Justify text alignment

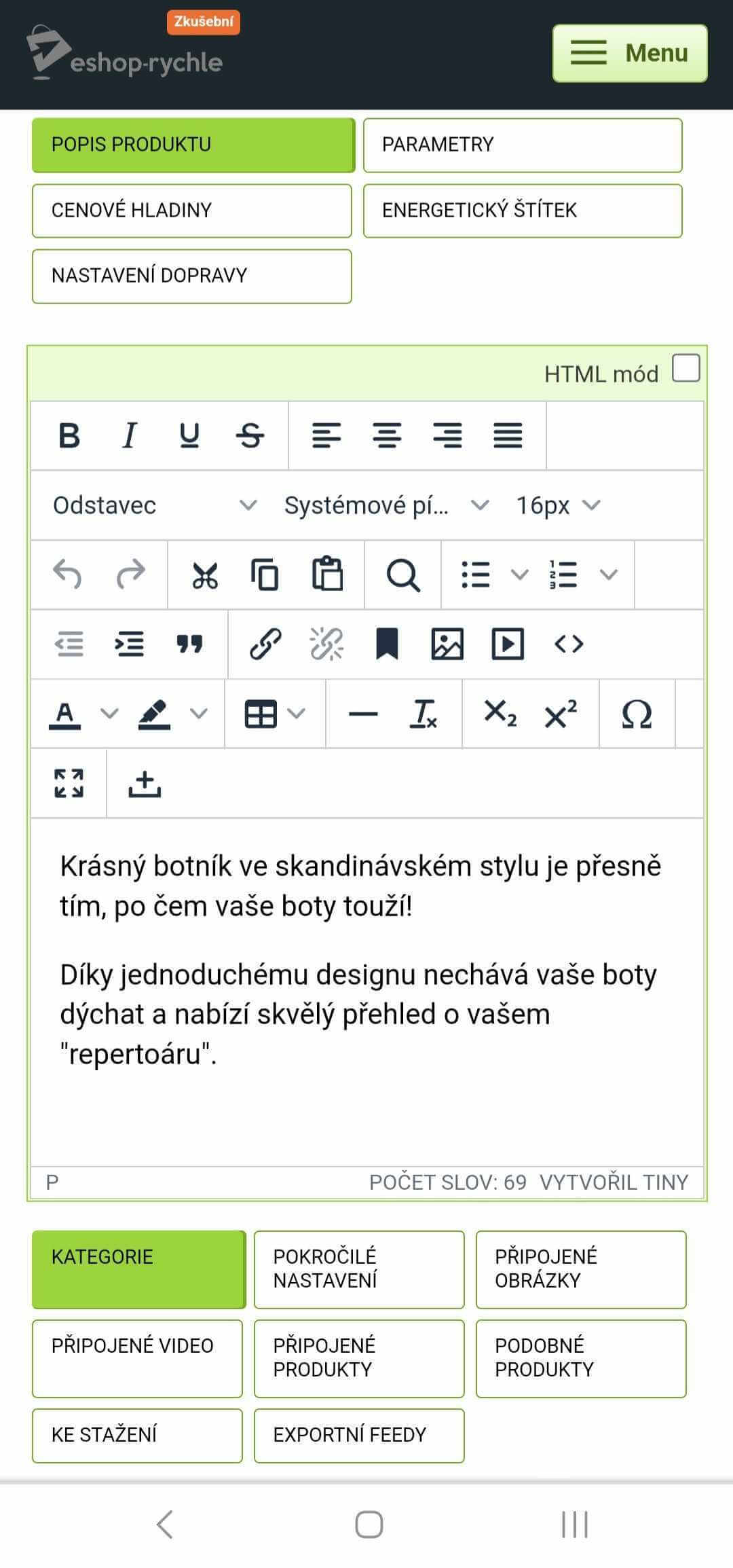coord(508,435)
